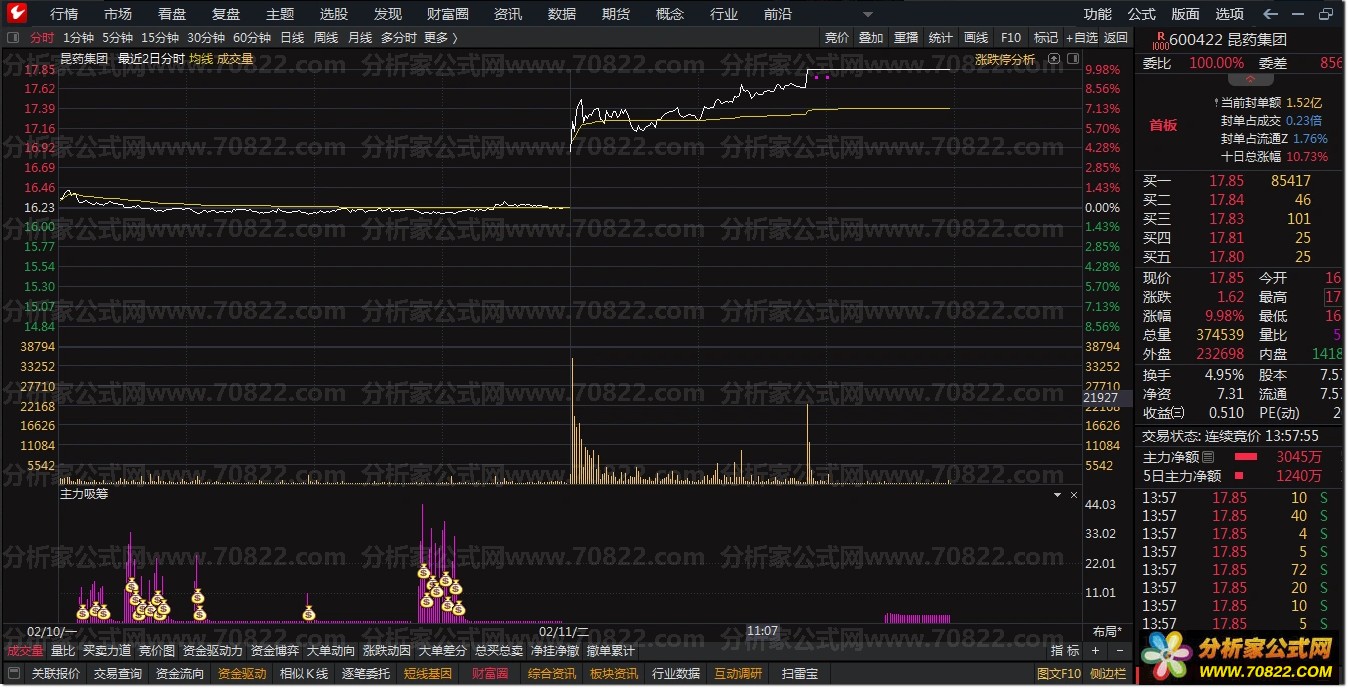Open 板块资讯 in bottom bar
The width and height of the screenshot is (1349, 688).
click(614, 674)
